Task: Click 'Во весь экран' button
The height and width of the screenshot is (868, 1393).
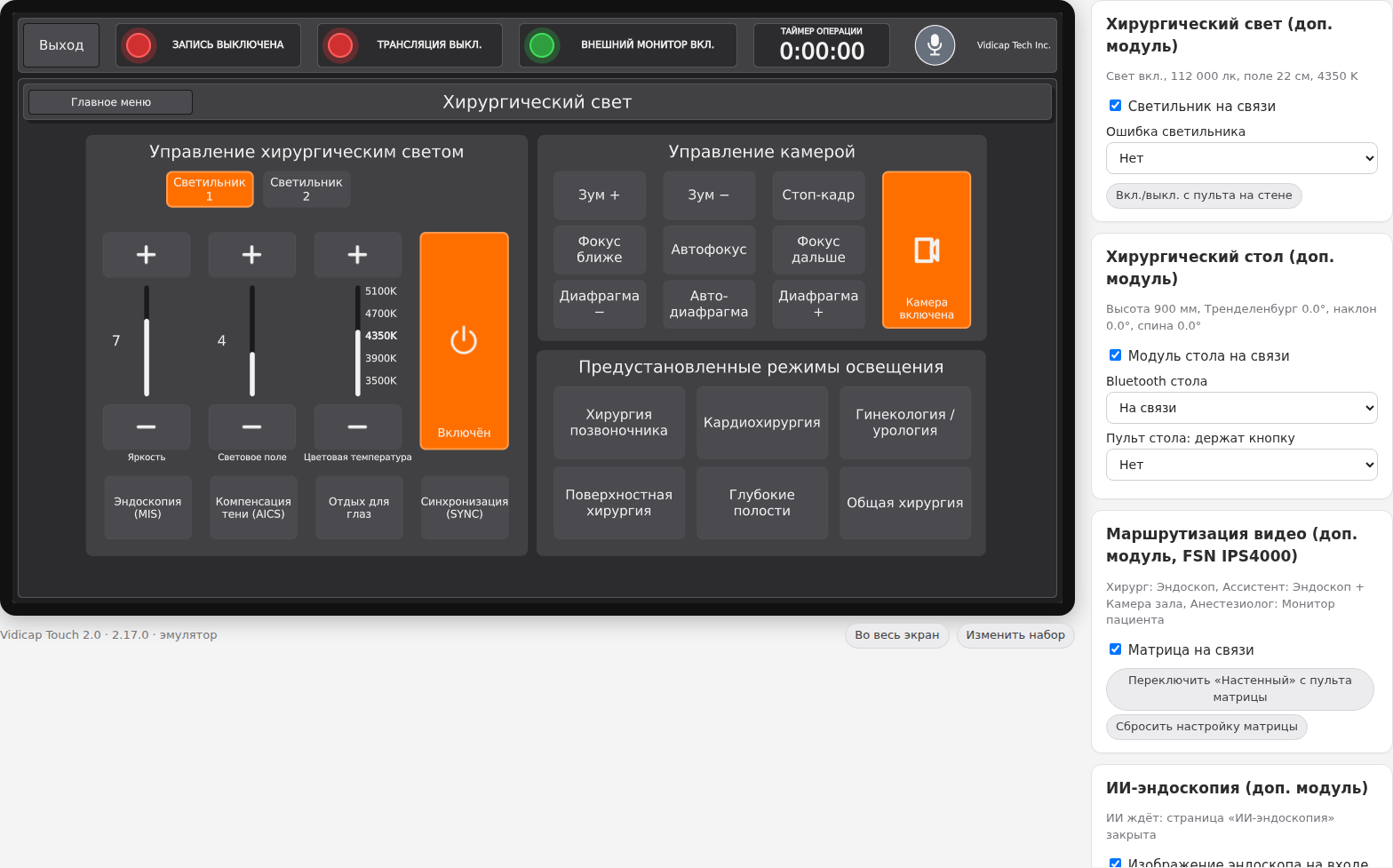Action: tap(897, 635)
